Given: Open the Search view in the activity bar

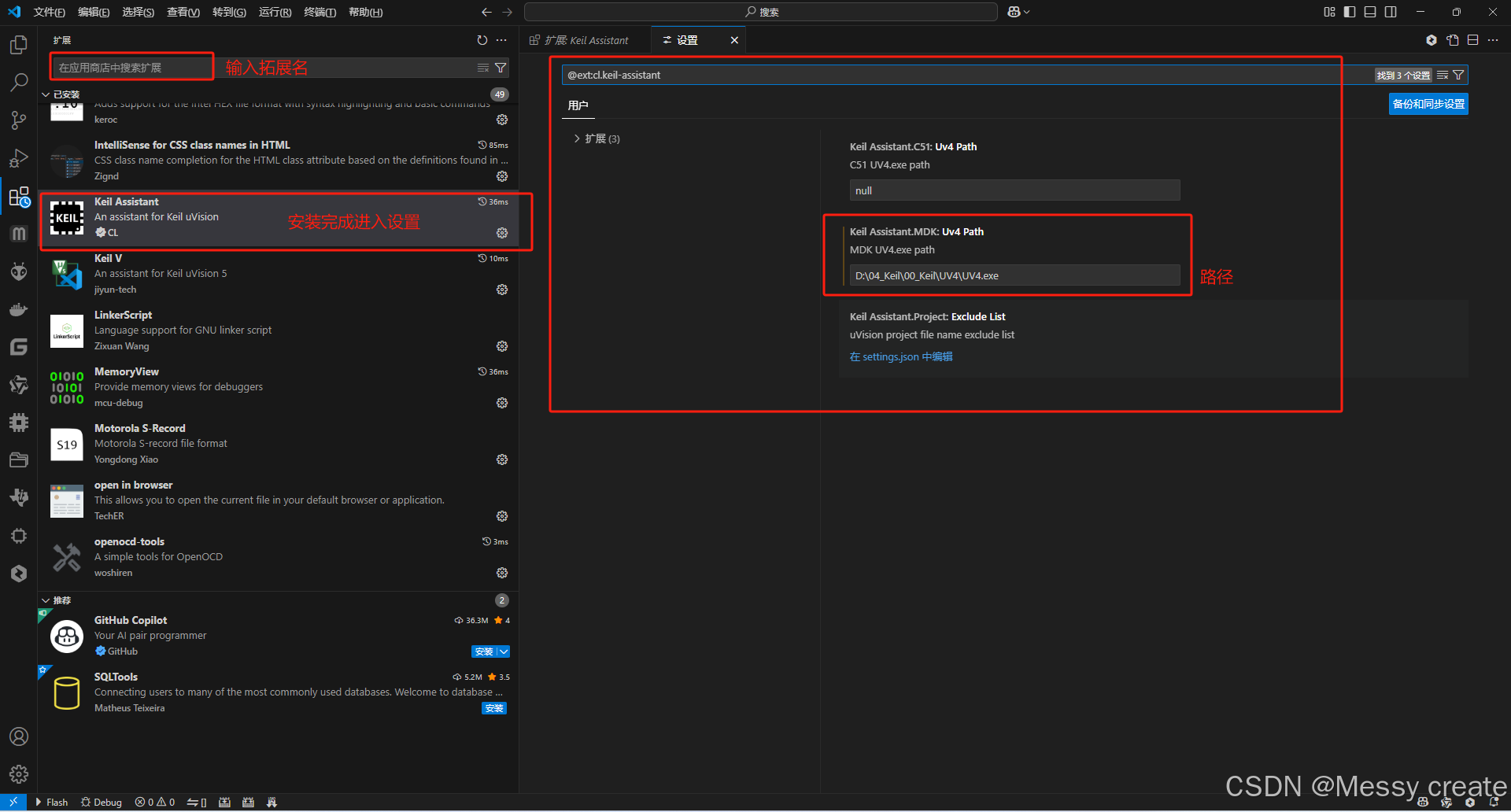Looking at the screenshot, I should [x=19, y=82].
